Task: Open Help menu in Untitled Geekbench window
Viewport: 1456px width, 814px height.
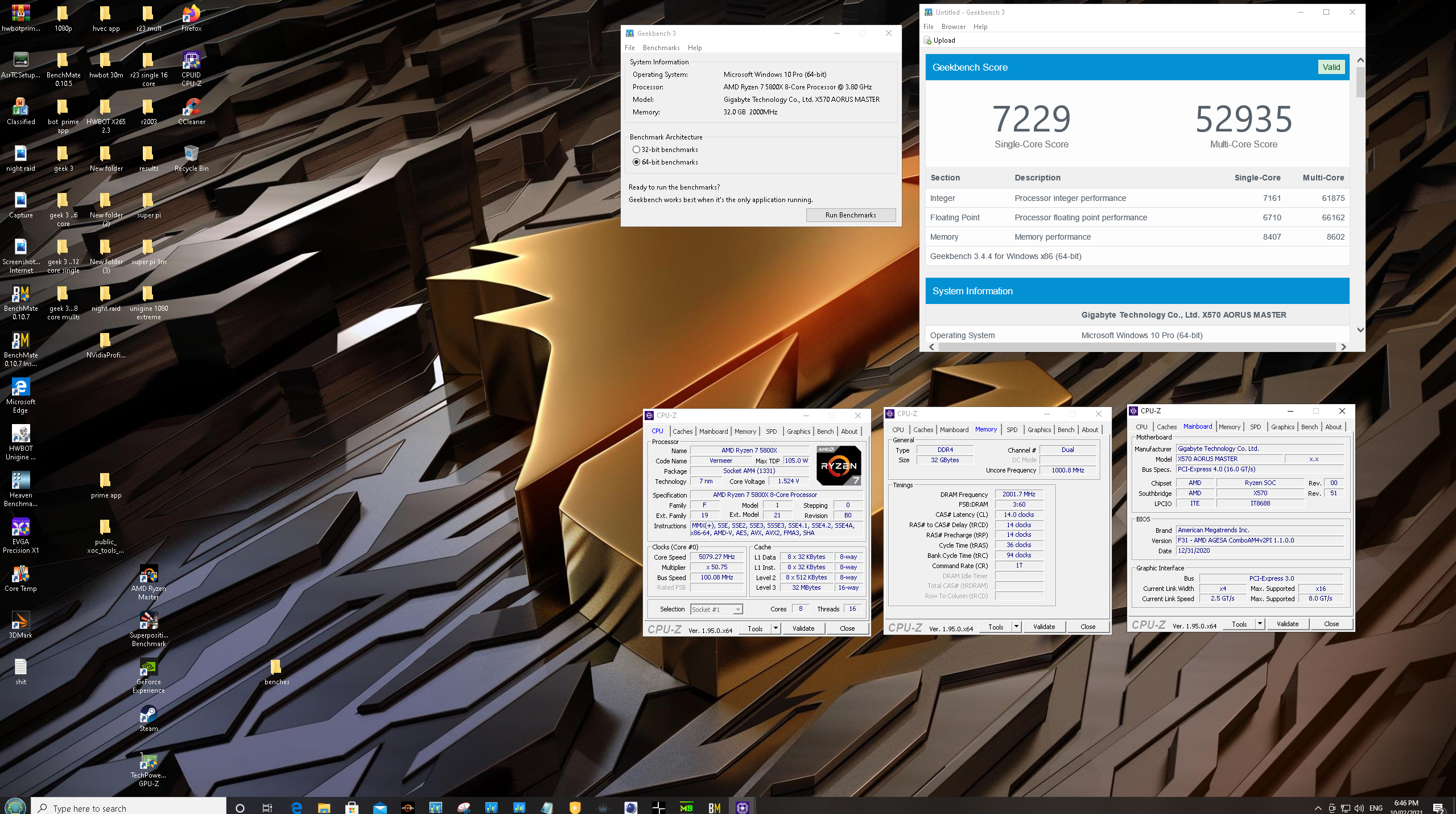Action: pos(980,27)
